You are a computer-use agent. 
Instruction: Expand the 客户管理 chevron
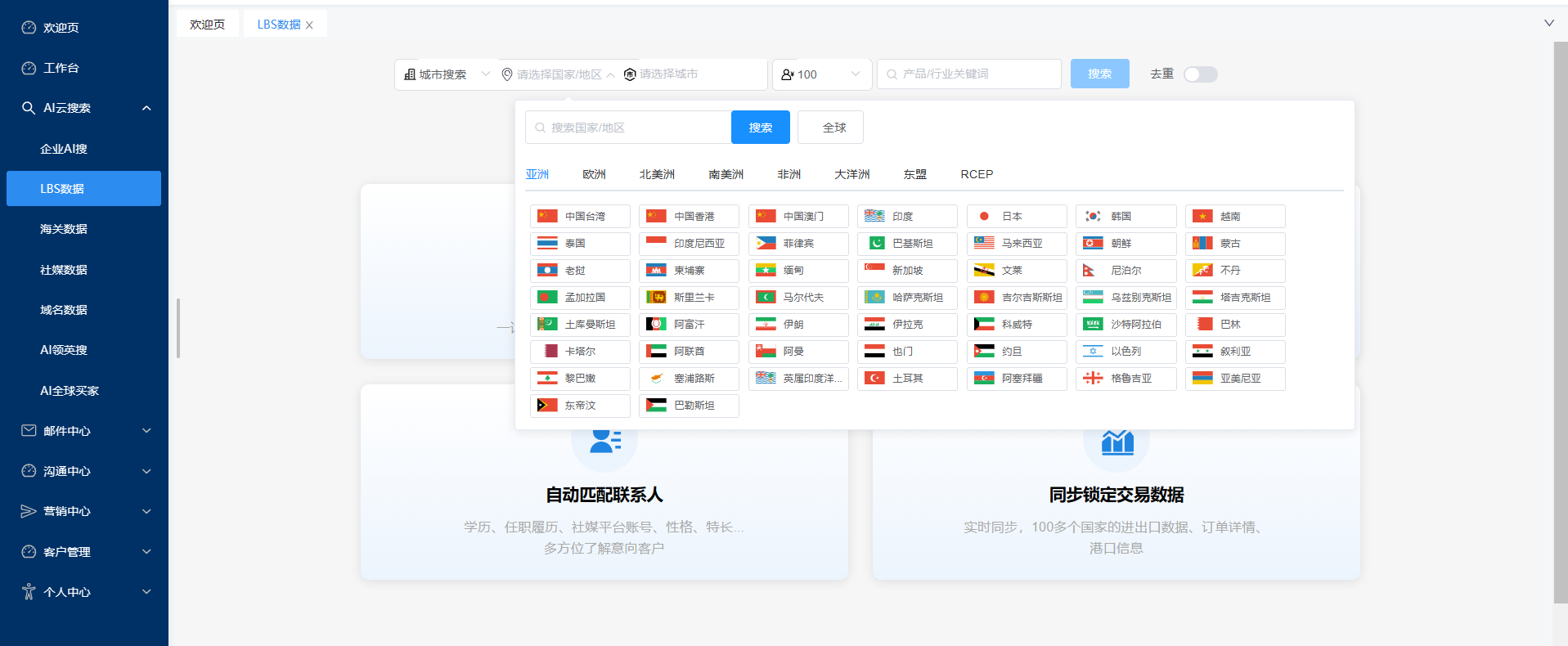point(146,551)
